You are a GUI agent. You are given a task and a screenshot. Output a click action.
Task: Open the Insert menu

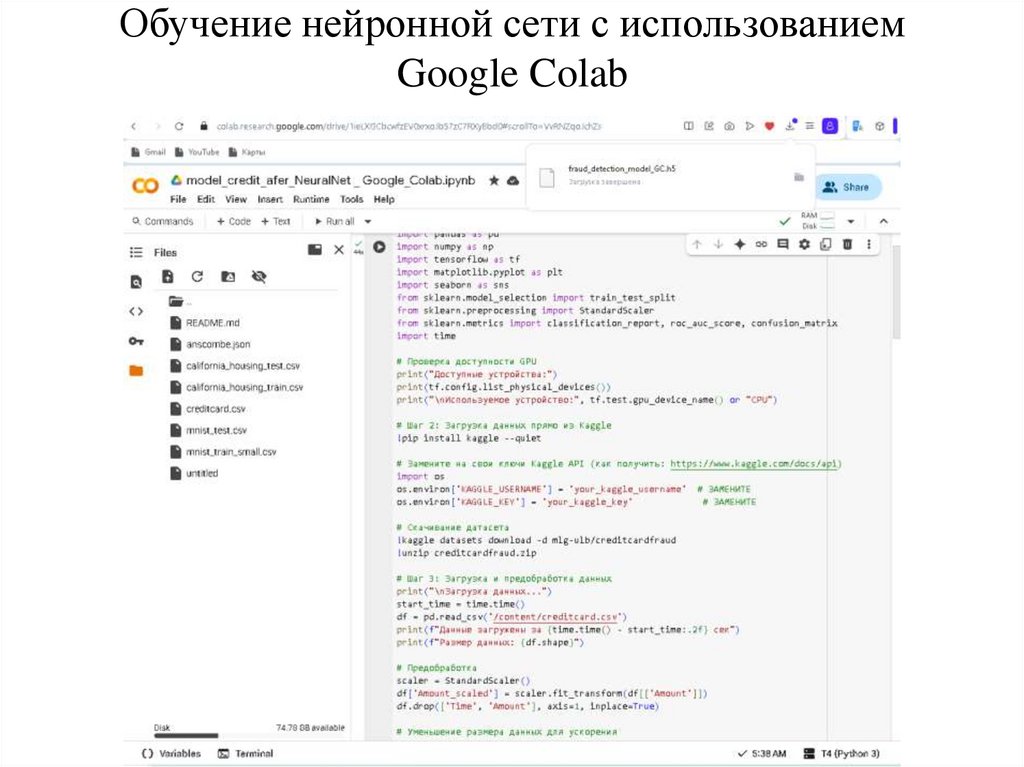tap(270, 199)
